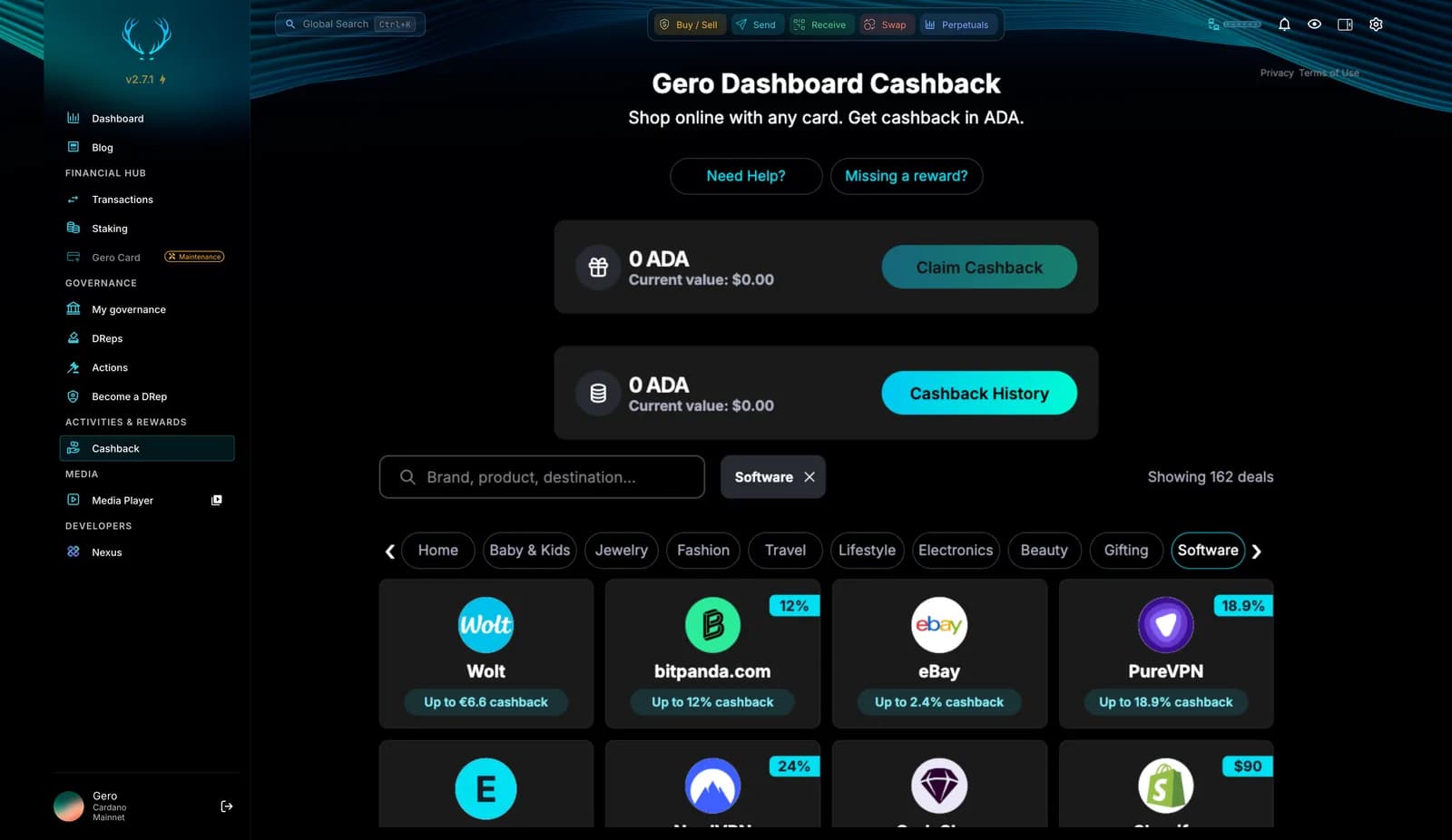This screenshot has width=1452, height=840.
Task: Remove the Software filter chip
Action: [809, 477]
